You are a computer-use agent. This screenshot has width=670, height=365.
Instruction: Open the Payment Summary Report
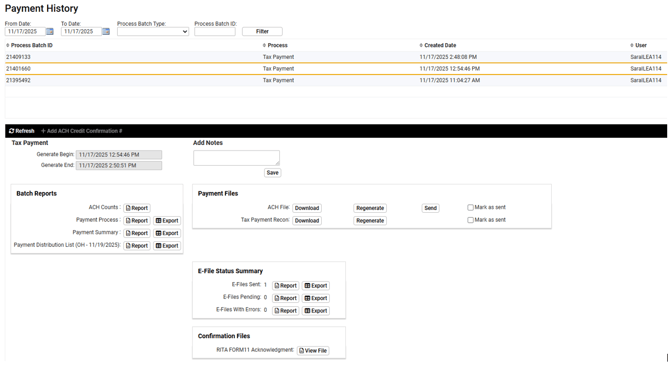[x=137, y=233]
